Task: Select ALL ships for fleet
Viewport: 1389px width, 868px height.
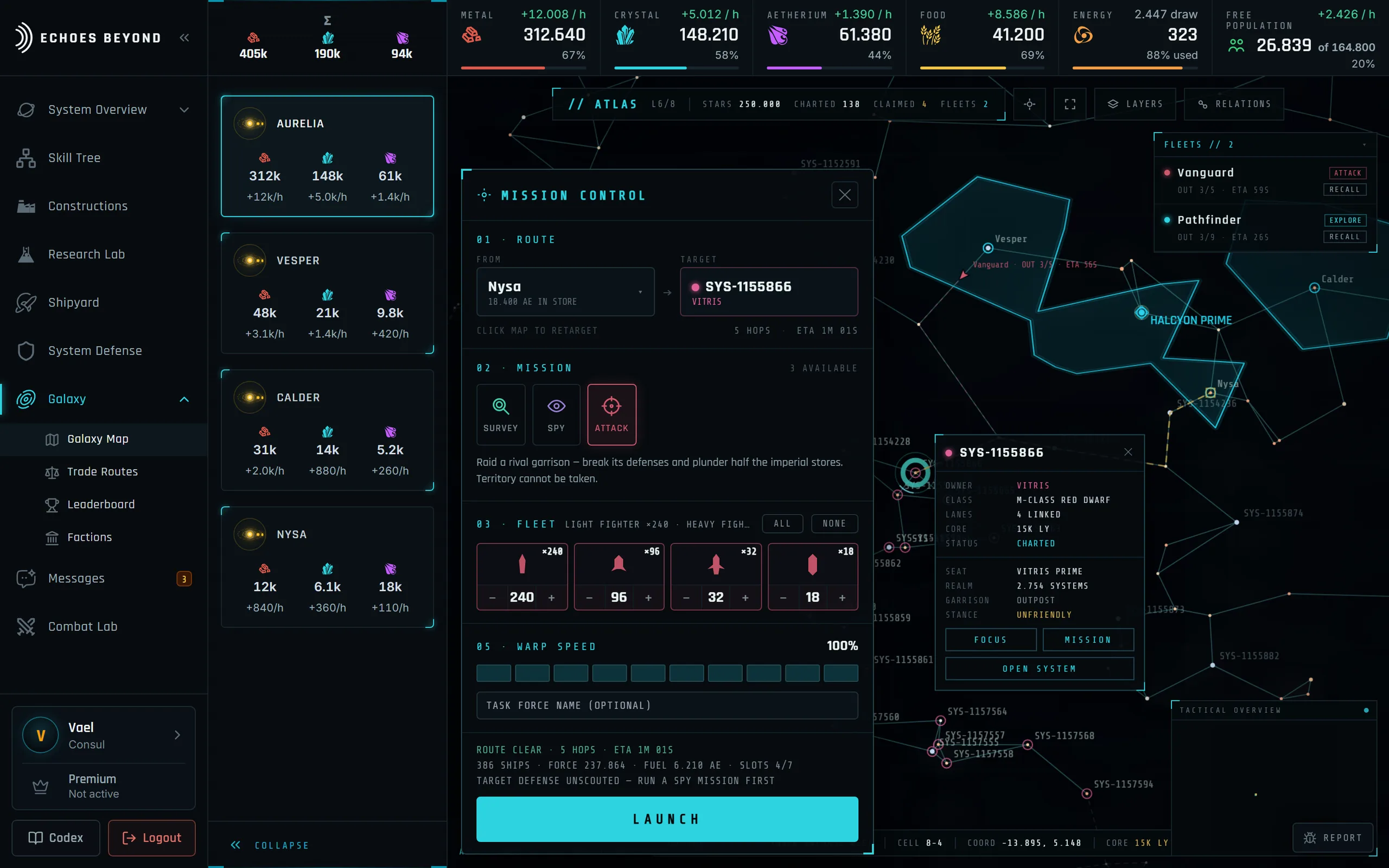Action: point(782,524)
